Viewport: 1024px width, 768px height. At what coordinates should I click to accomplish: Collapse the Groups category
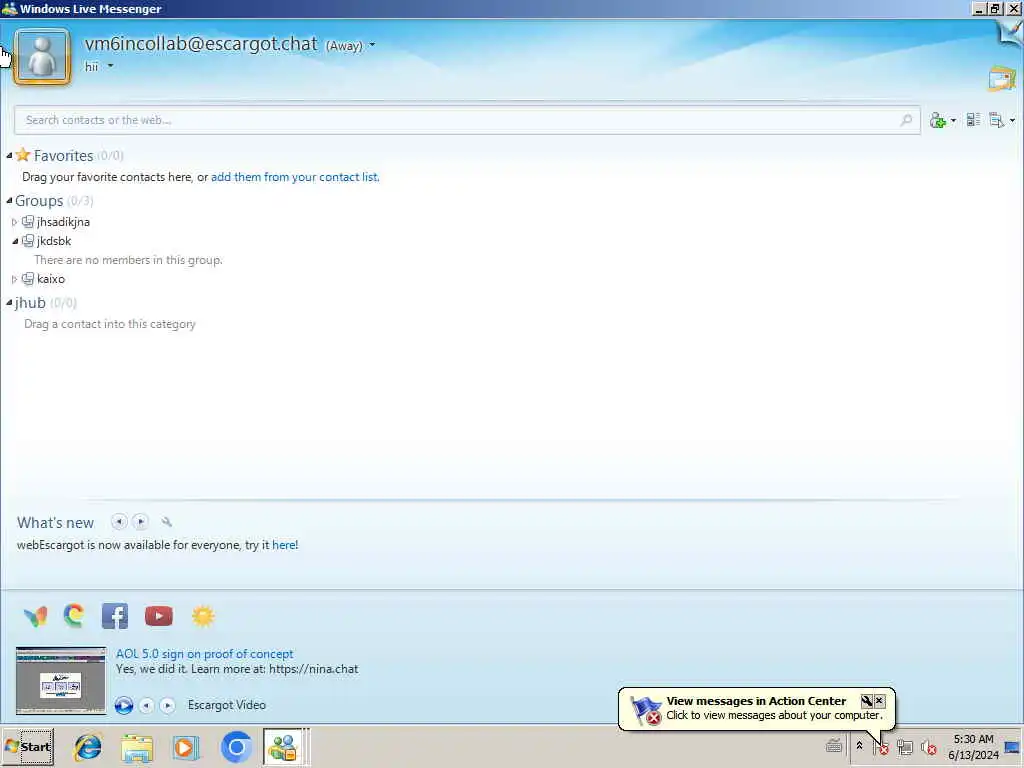(9, 200)
